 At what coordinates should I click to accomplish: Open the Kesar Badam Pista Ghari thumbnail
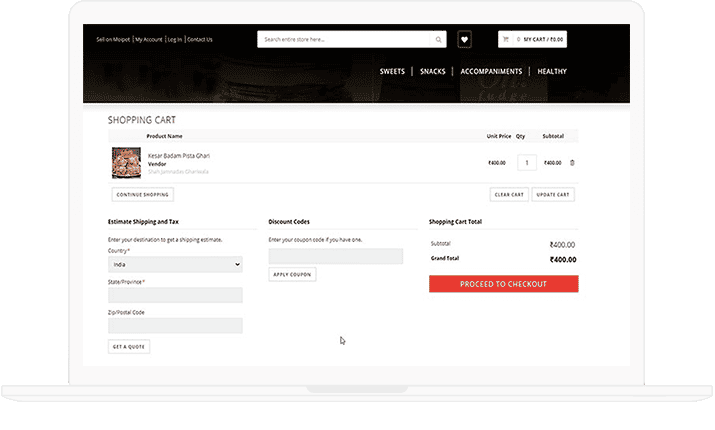coord(125,162)
